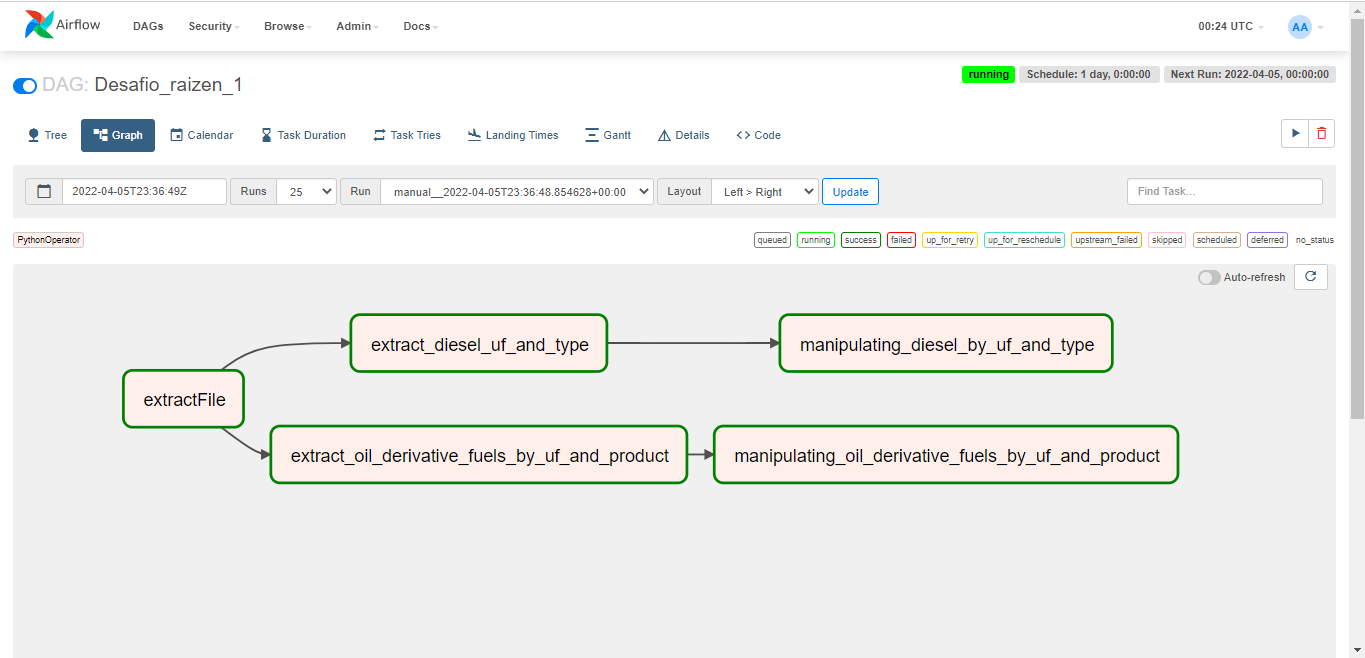Click the PythonOperator legend tag
This screenshot has height=658, width=1365.
(x=48, y=240)
